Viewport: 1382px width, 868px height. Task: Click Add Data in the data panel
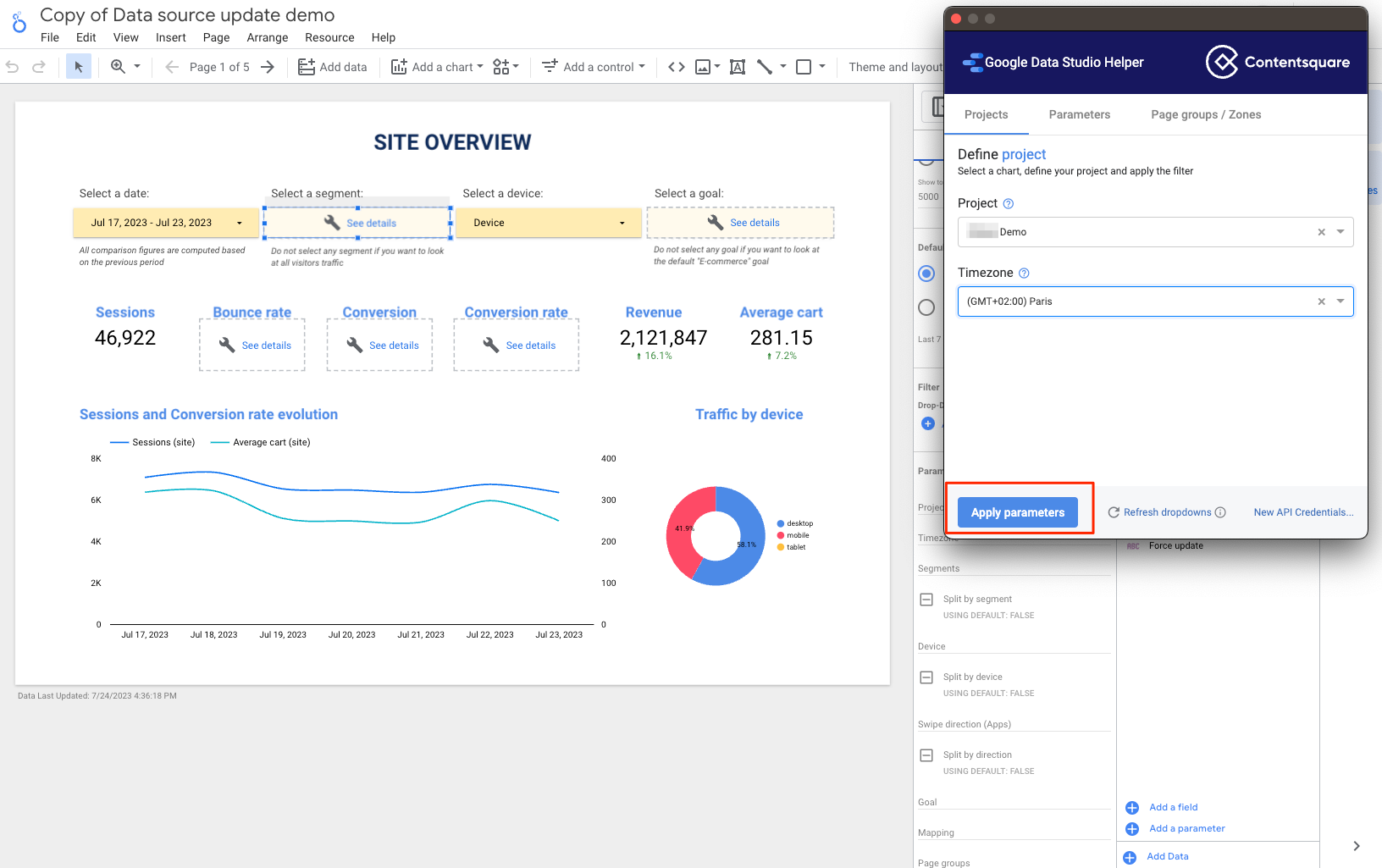pos(1167,856)
